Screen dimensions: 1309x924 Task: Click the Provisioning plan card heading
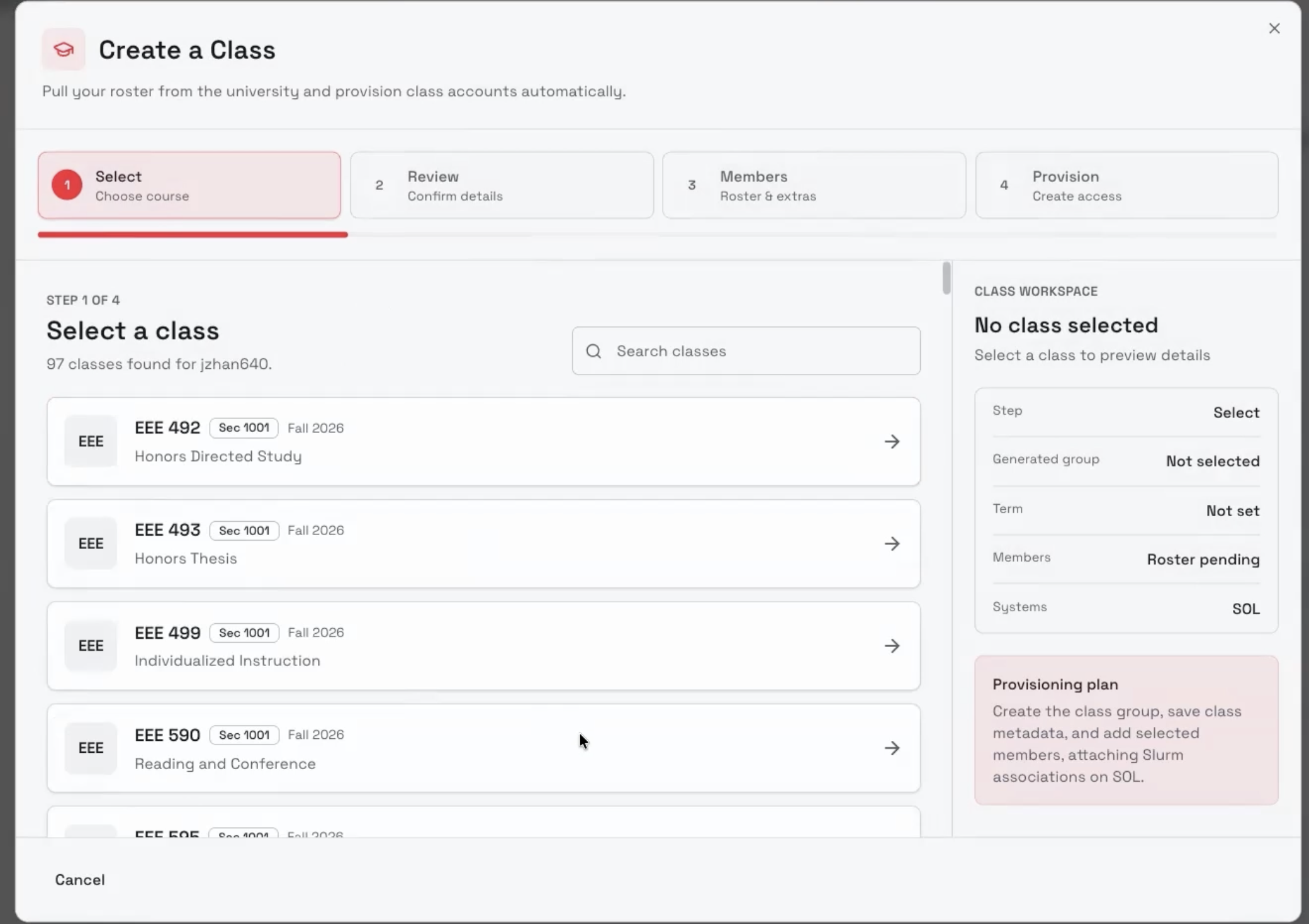1055,685
